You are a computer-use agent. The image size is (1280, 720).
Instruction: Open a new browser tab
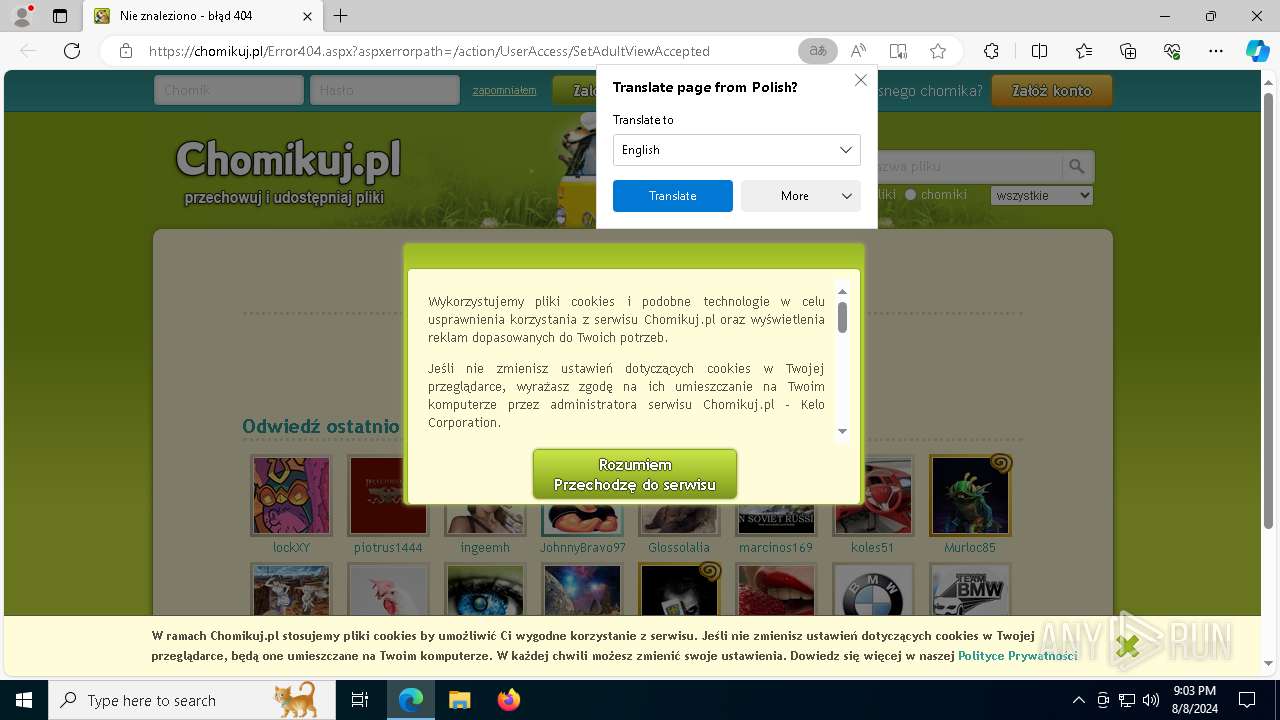(341, 16)
